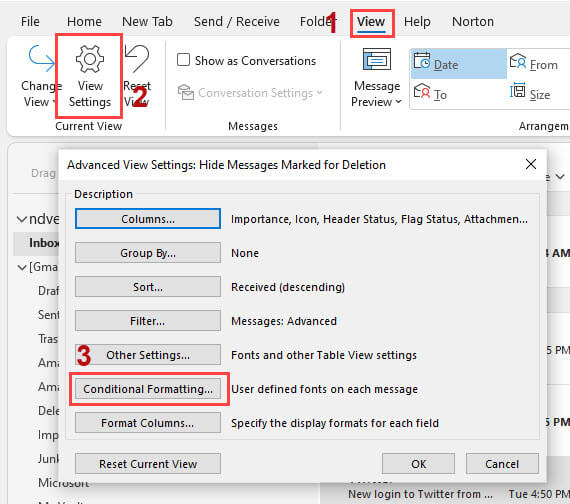Switch to the View ribbon tab

(371, 22)
